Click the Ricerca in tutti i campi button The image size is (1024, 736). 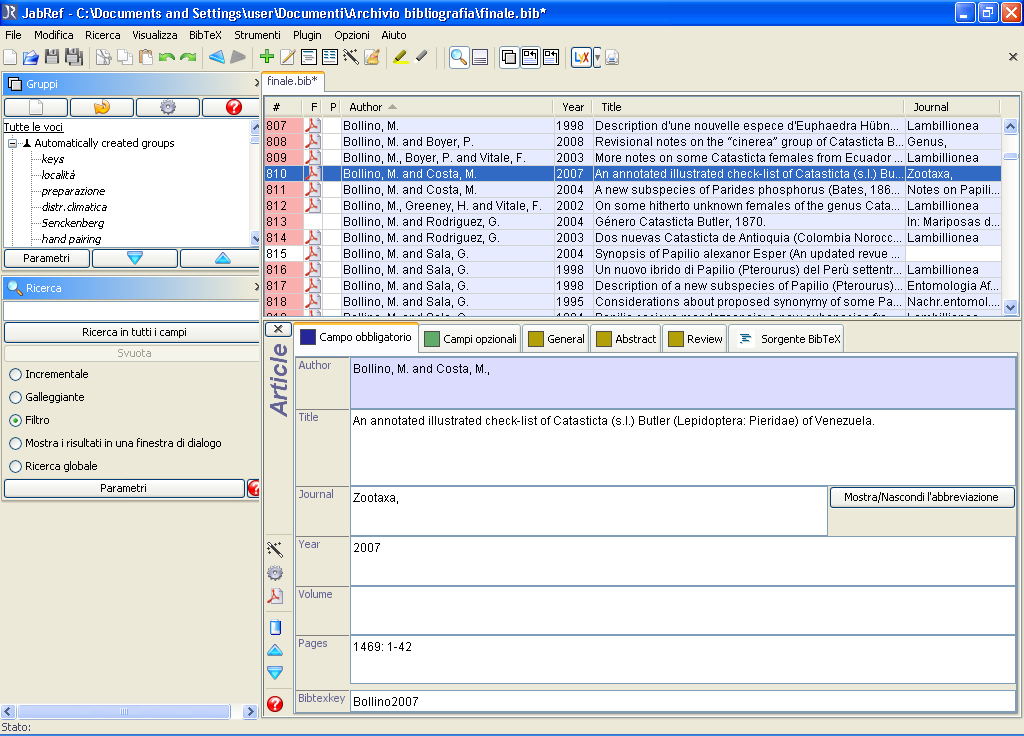[x=134, y=332]
